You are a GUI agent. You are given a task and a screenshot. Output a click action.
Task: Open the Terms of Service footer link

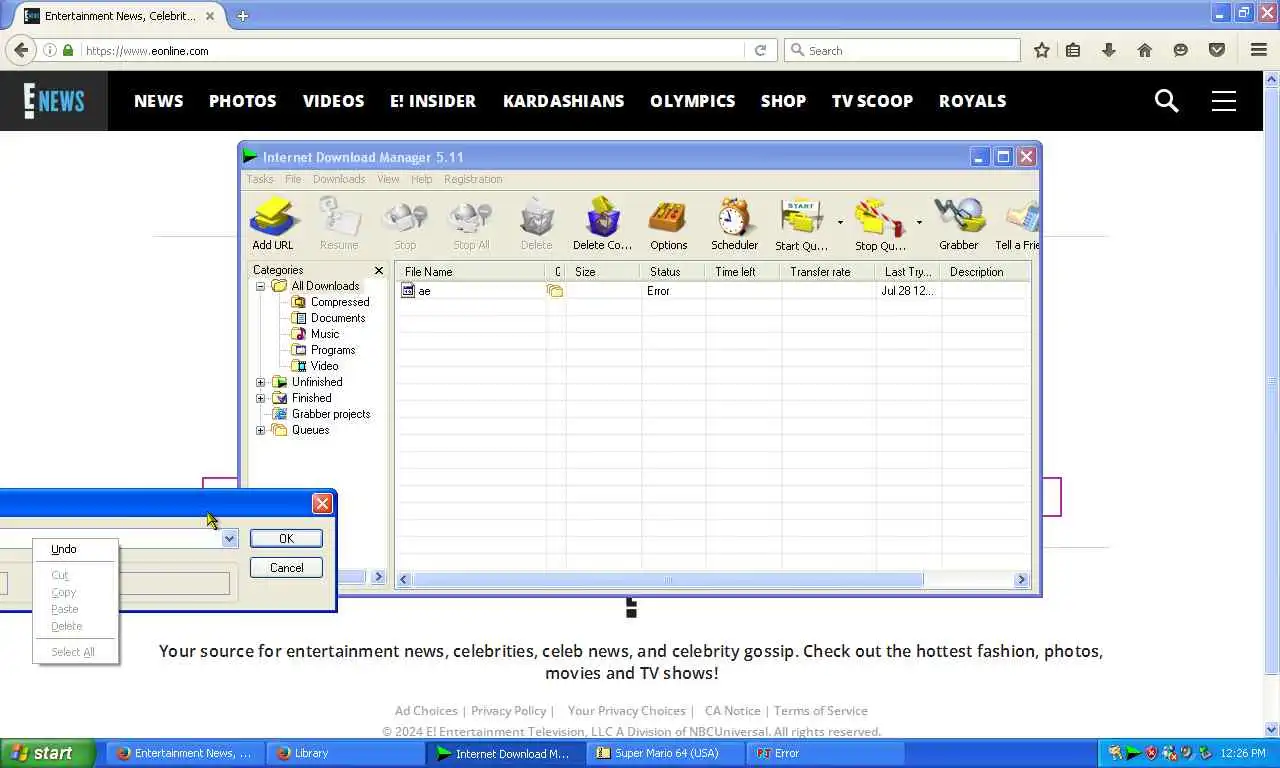(821, 711)
